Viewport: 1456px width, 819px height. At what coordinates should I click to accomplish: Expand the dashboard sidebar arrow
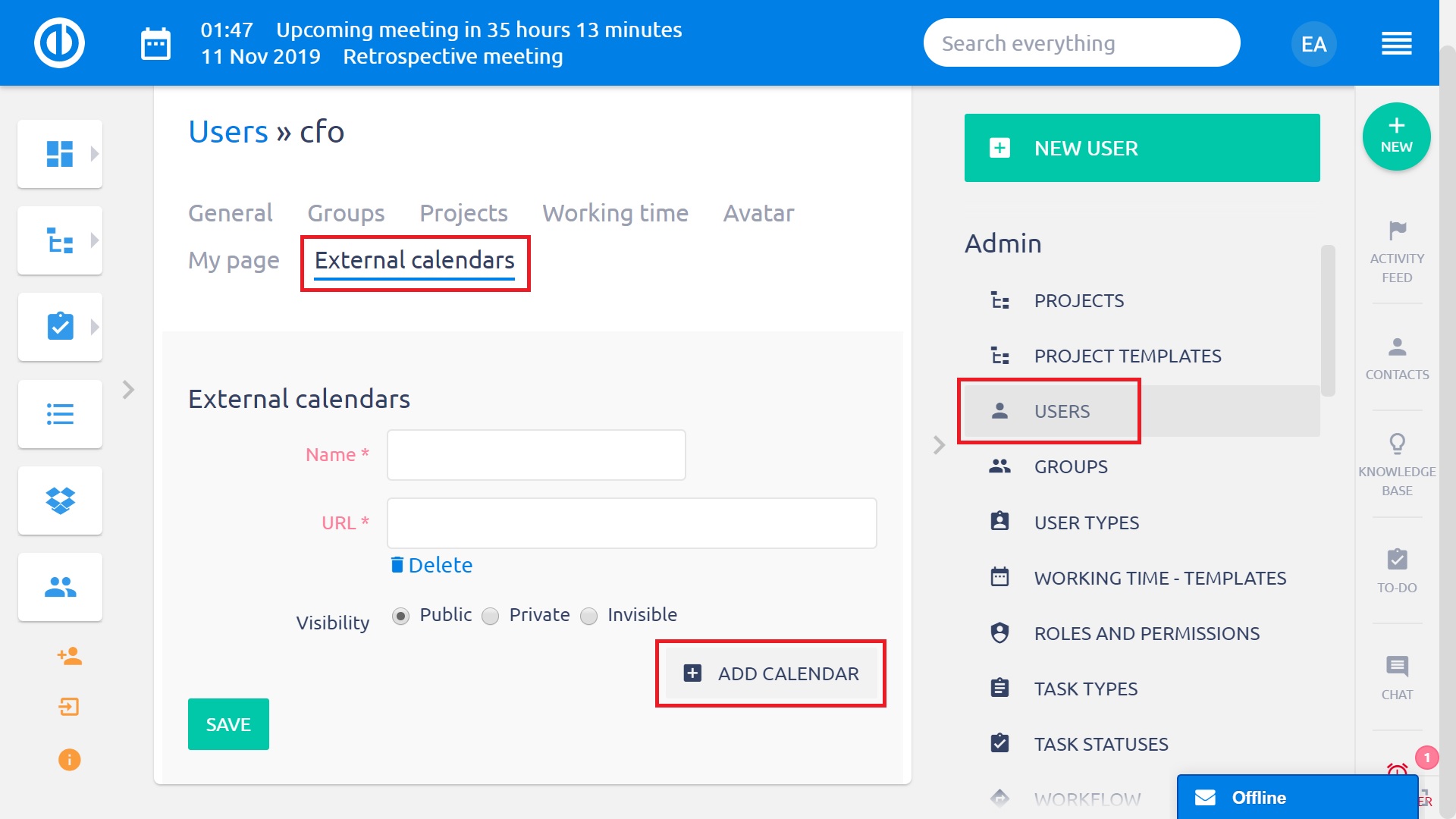[x=95, y=154]
